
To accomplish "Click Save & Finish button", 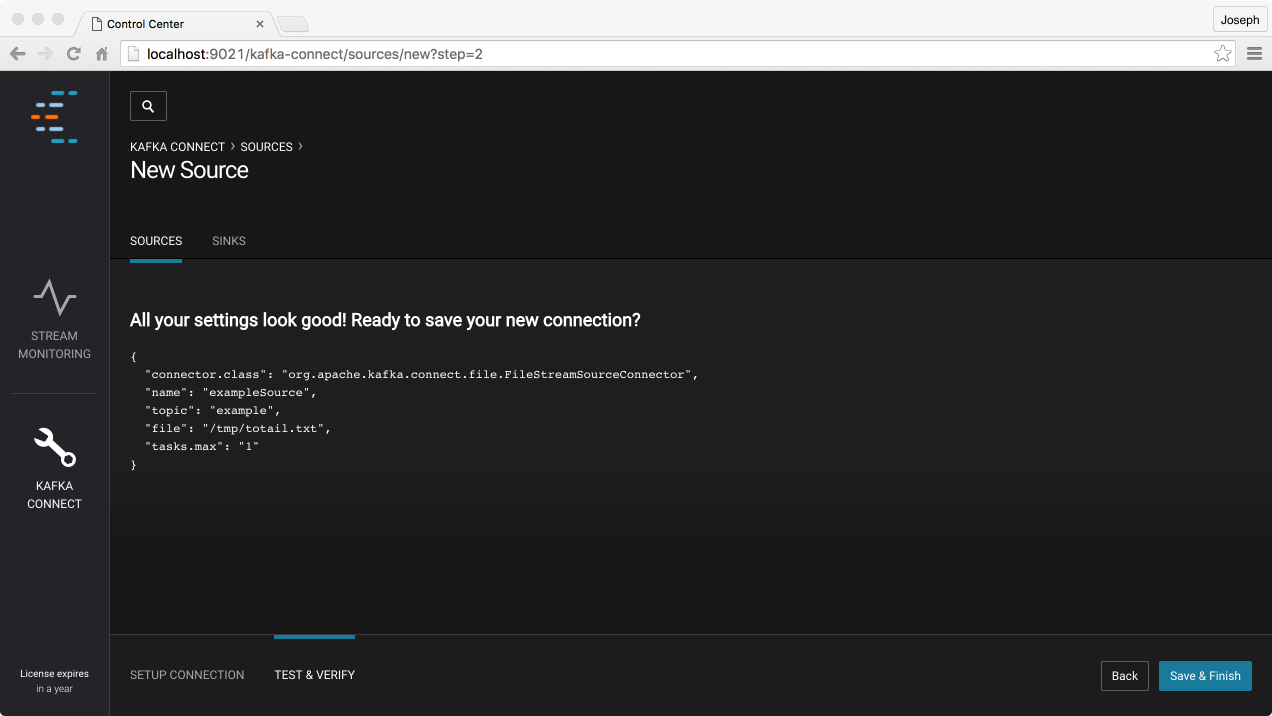I will tap(1205, 676).
